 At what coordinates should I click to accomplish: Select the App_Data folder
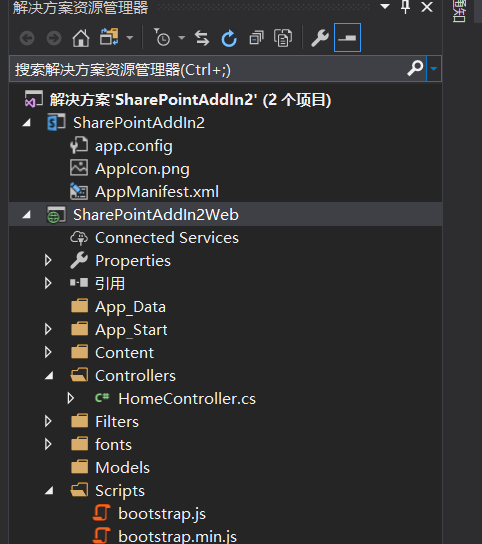tap(130, 307)
